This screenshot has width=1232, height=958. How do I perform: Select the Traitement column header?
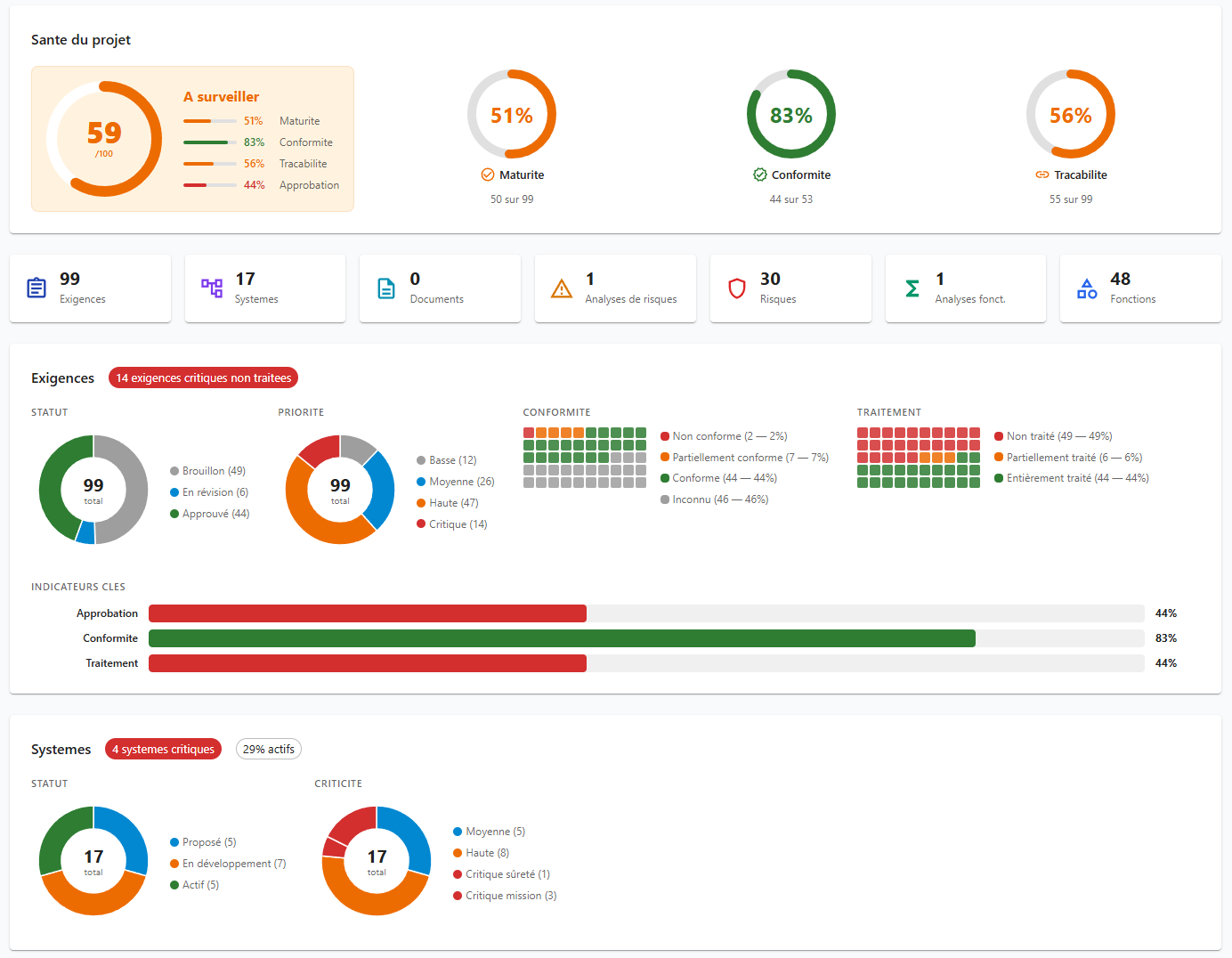click(x=888, y=411)
